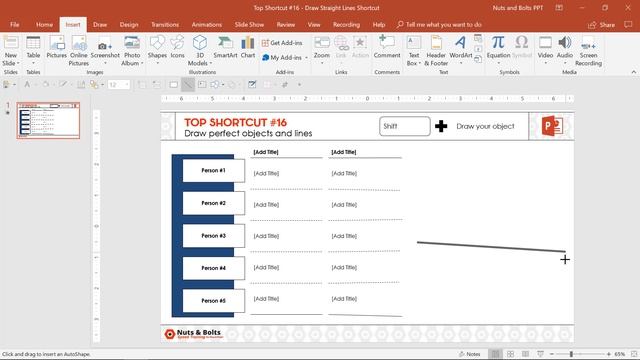Toggle the Notes pane

pos(469,354)
